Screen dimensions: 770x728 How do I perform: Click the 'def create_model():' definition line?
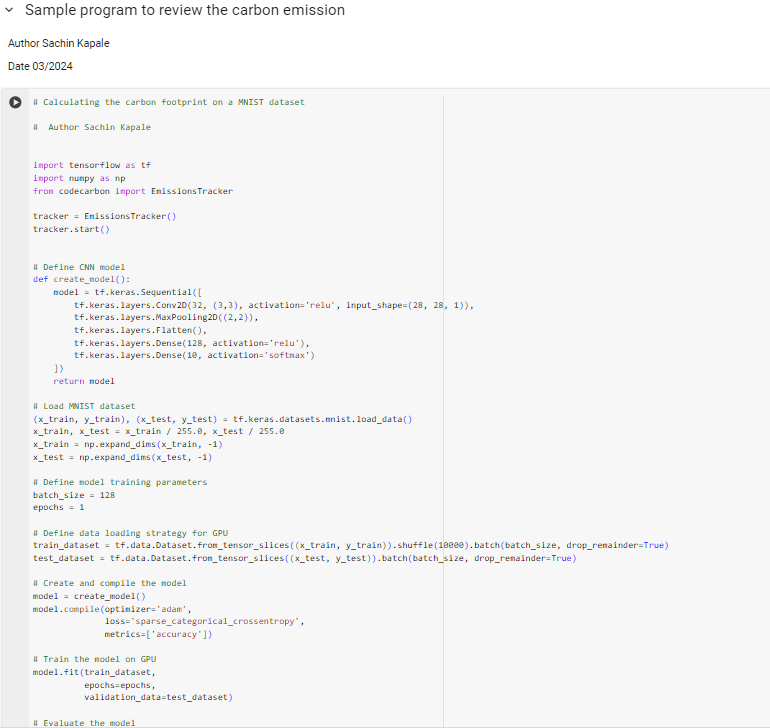point(81,280)
